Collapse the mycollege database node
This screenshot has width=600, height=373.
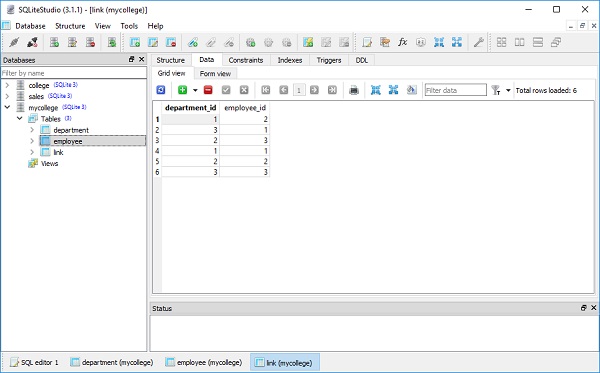[x=7, y=107]
